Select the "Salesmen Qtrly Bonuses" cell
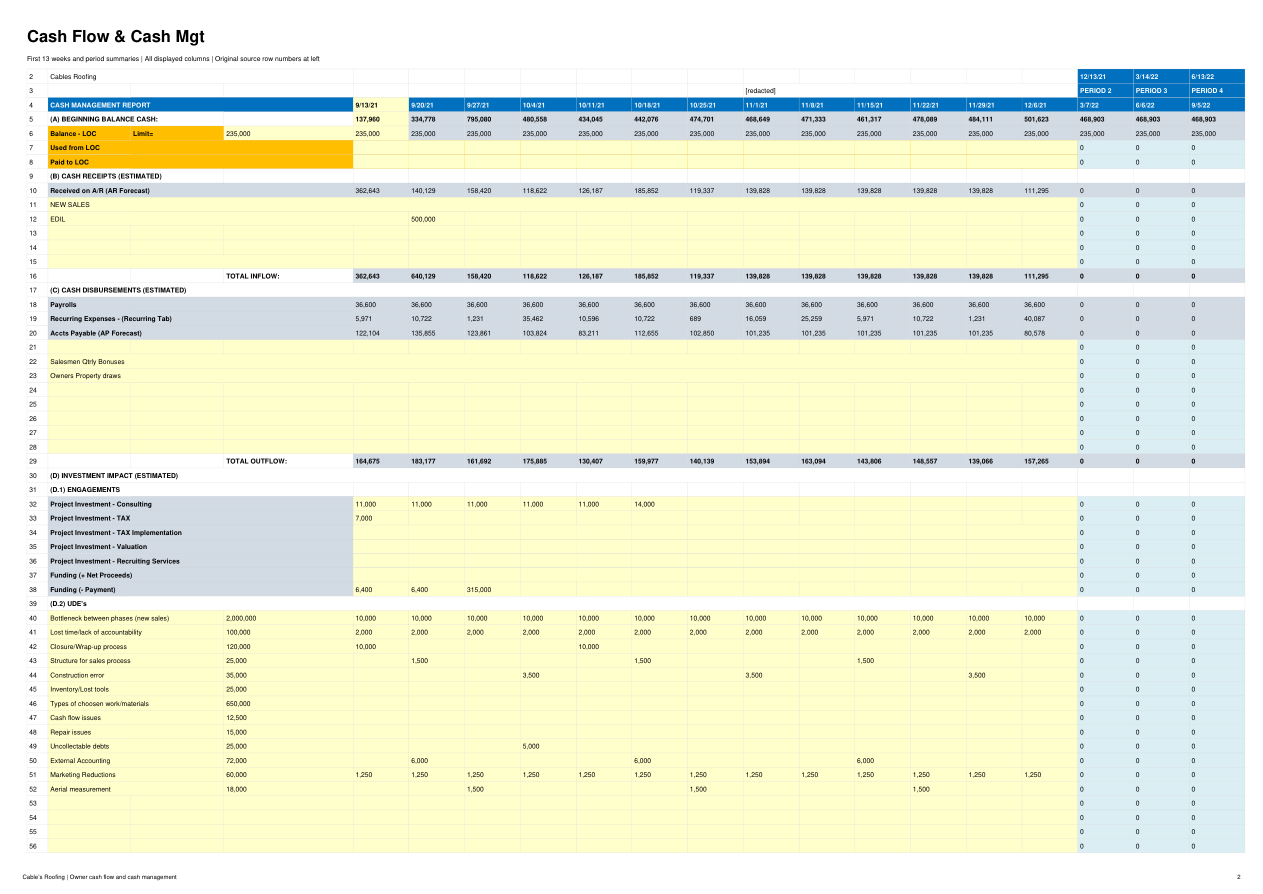Screen dimensions: 1263x894 (87, 361)
